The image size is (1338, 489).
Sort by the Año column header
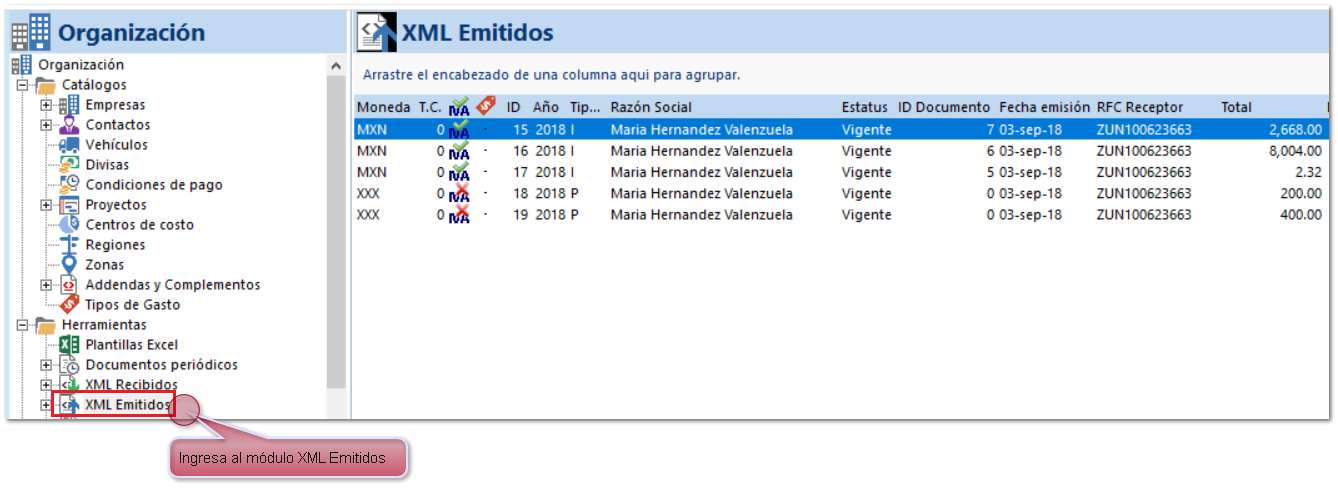pos(546,107)
